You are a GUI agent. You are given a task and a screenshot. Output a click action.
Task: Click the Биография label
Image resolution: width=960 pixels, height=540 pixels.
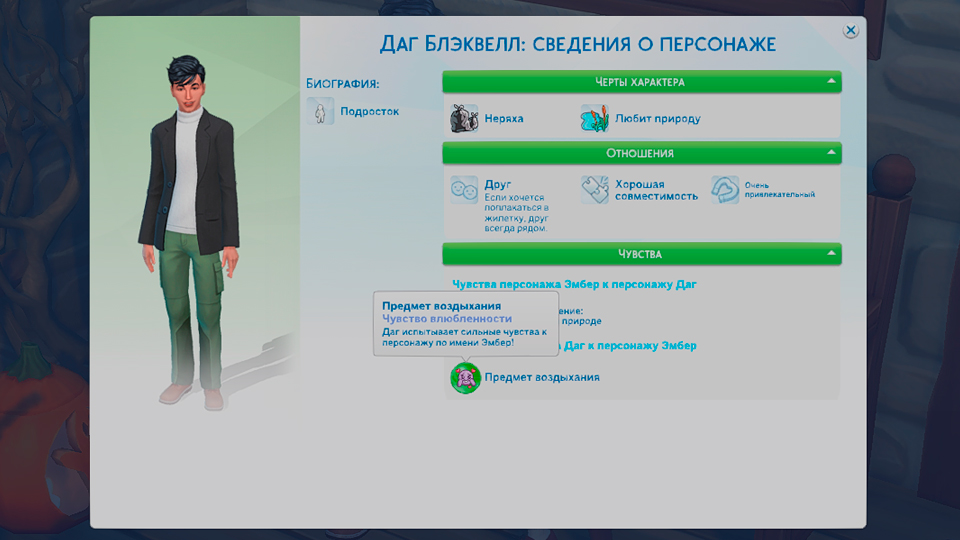342,84
